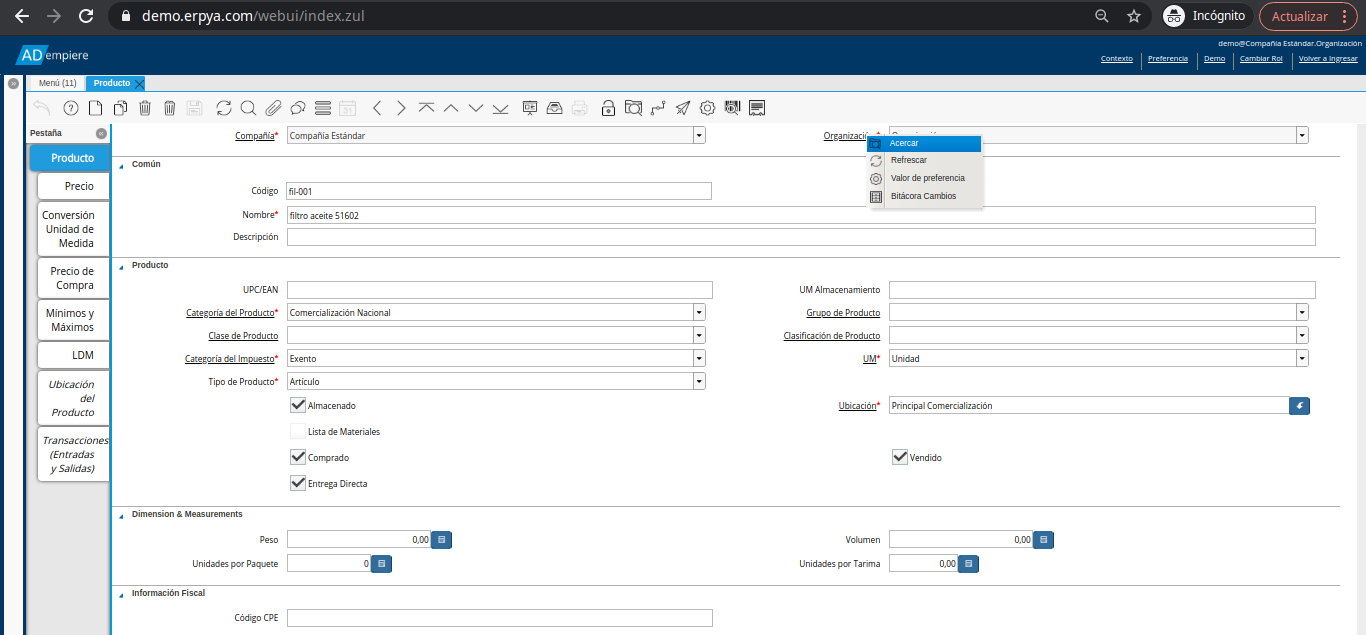Open the Chat speech bubbles icon
The width and height of the screenshot is (1366, 635).
pos(298,108)
